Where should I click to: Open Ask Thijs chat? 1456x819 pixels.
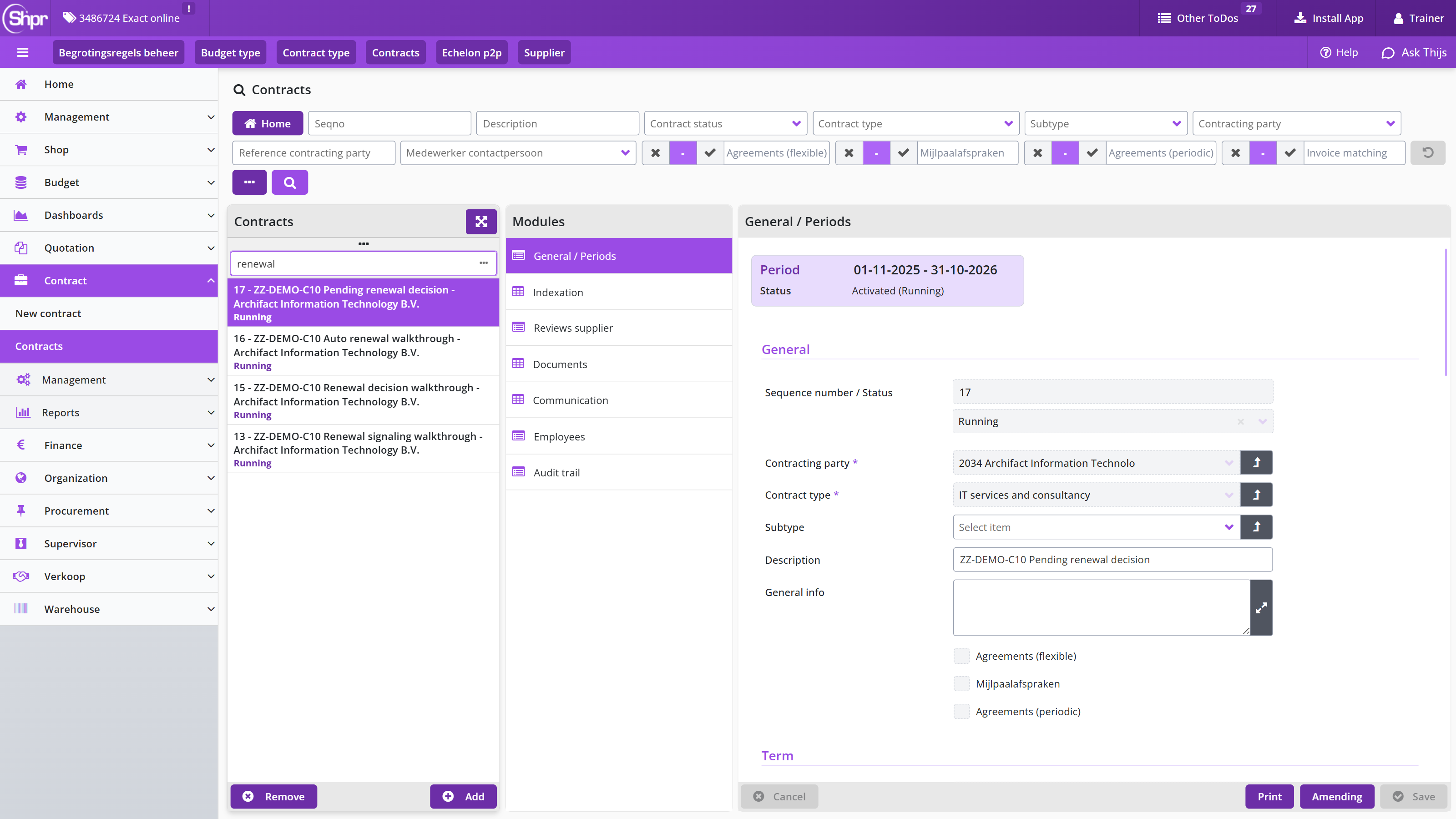(1414, 53)
